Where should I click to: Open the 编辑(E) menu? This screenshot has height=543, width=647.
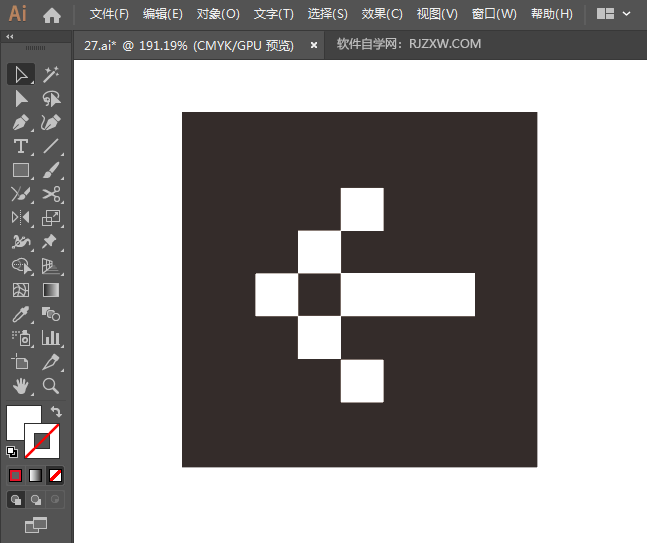(163, 14)
